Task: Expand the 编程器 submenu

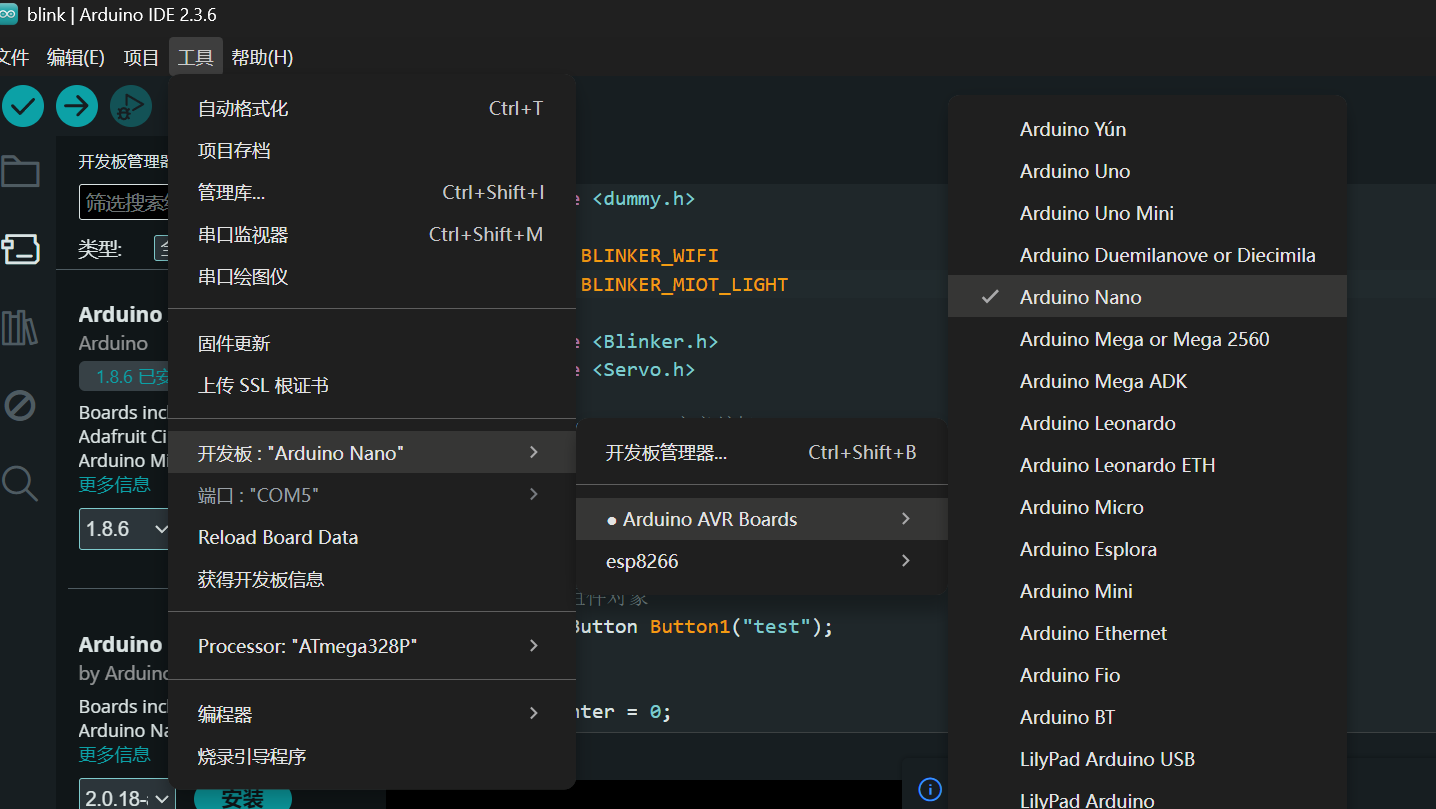Action: click(x=372, y=714)
